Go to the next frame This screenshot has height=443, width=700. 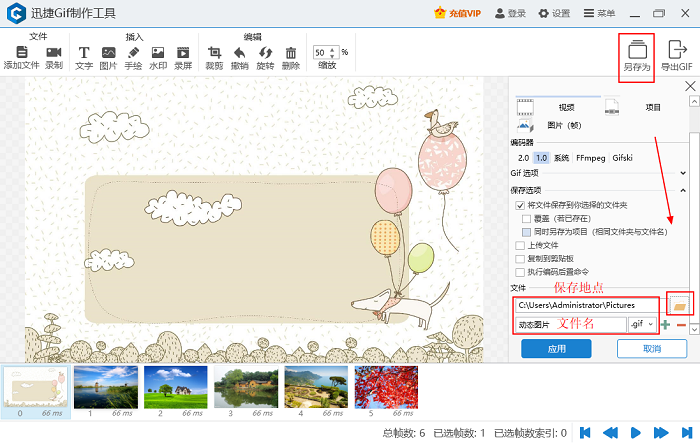click(x=661, y=433)
